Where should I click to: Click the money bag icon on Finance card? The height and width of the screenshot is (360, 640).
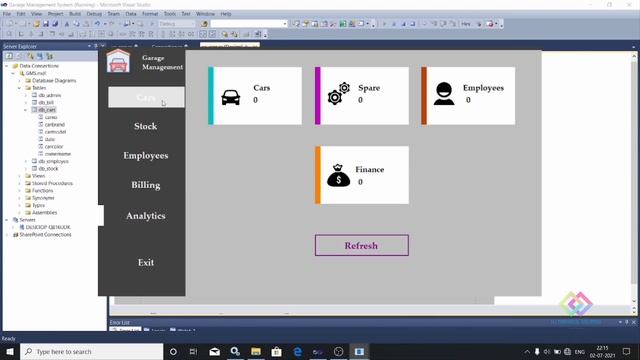click(x=338, y=176)
